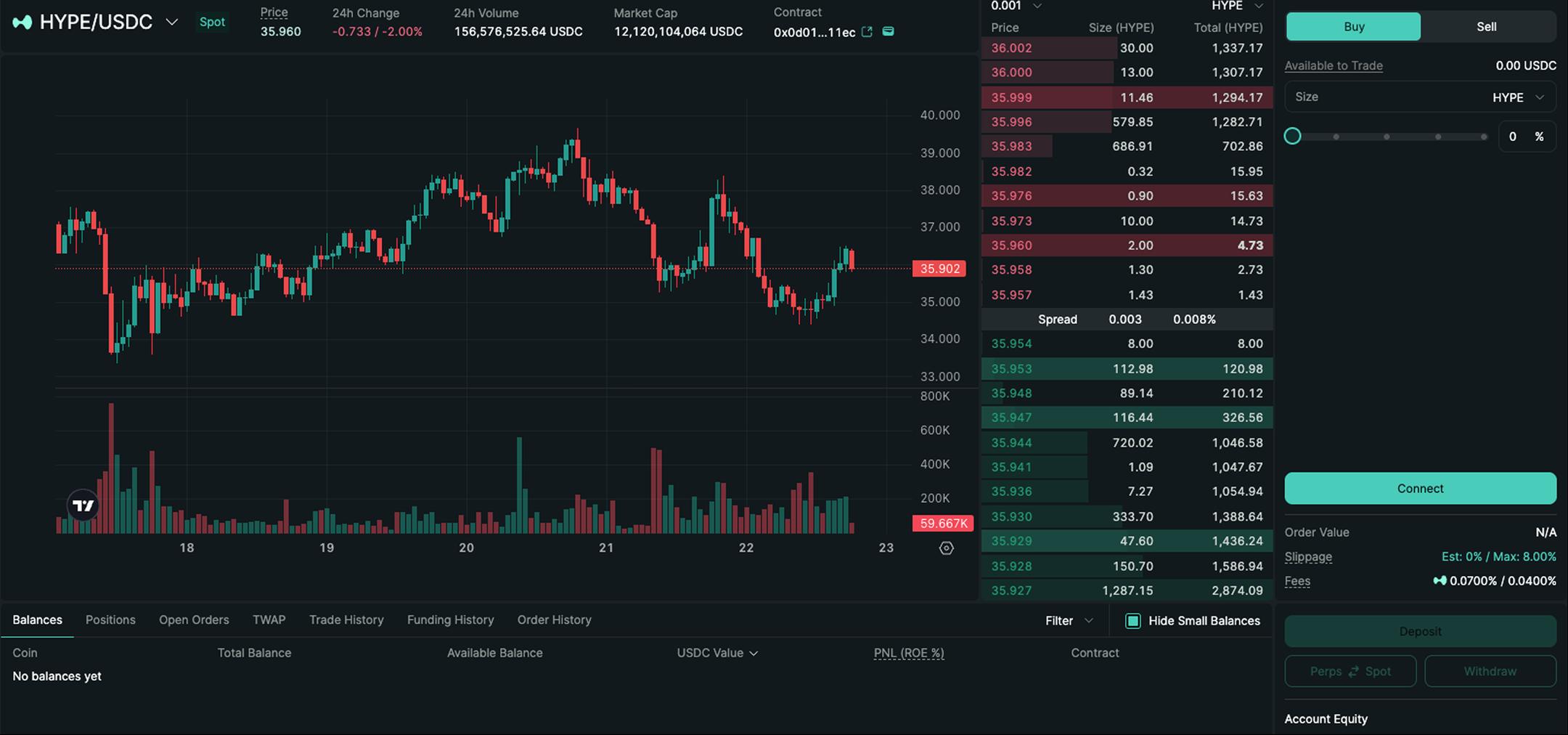The image size is (1568, 735).
Task: Sort by USDC Value column dropdown
Action: coord(717,653)
